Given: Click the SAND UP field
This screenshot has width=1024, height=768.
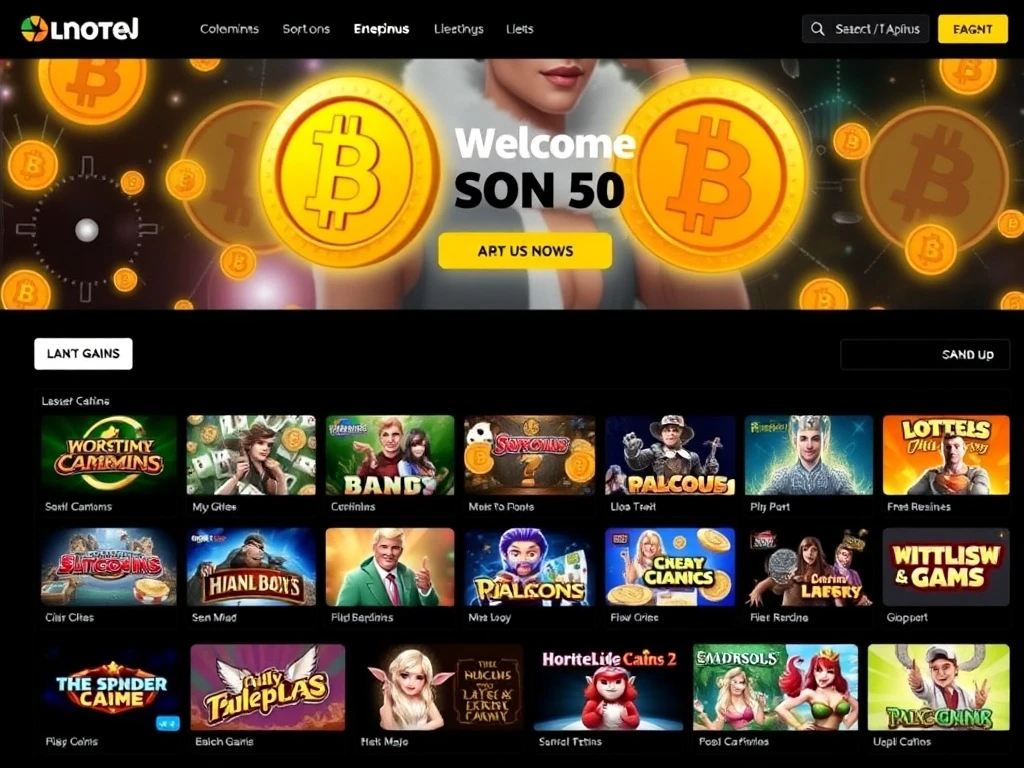Looking at the screenshot, I should (925, 354).
